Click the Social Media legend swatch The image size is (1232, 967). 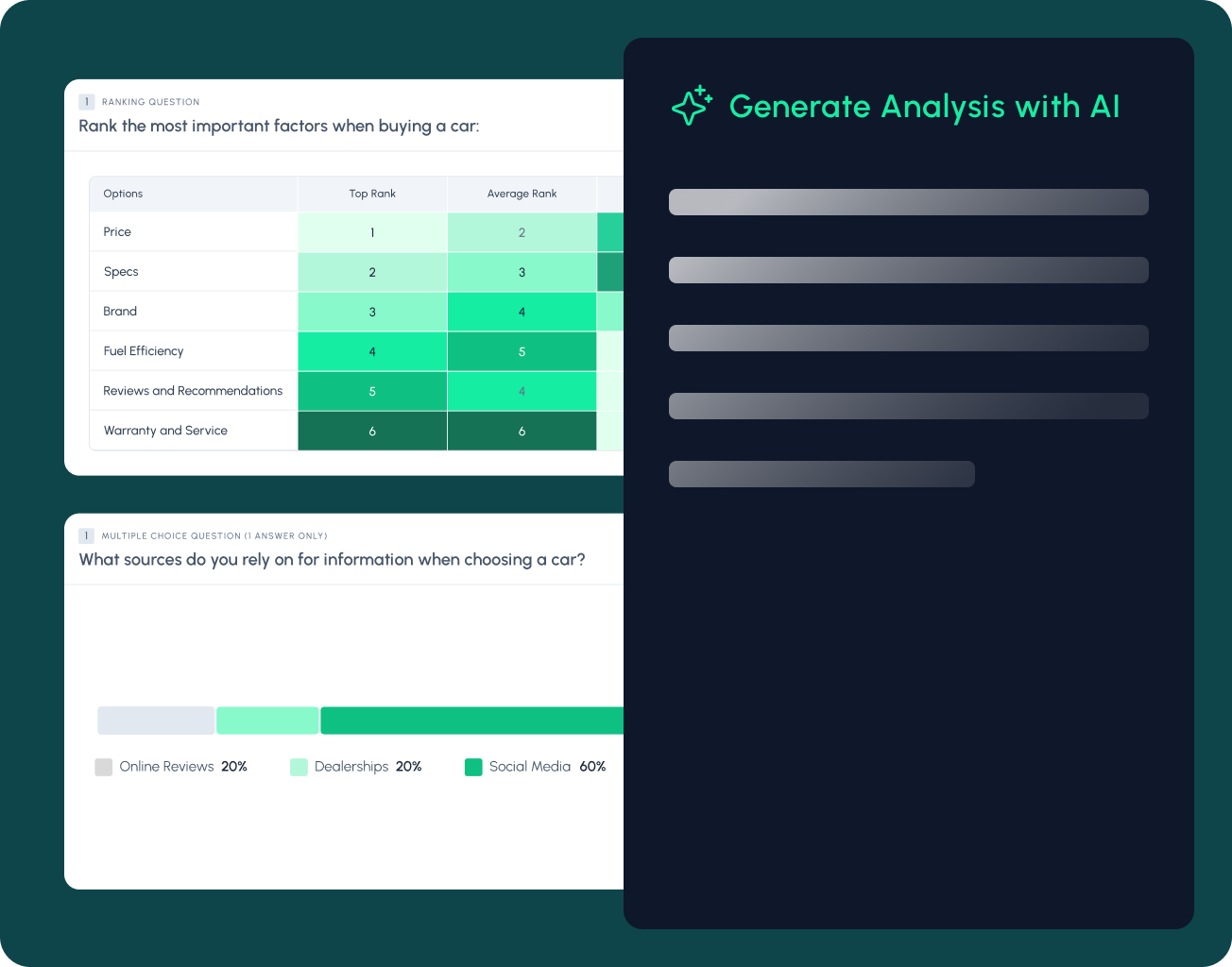(473, 767)
